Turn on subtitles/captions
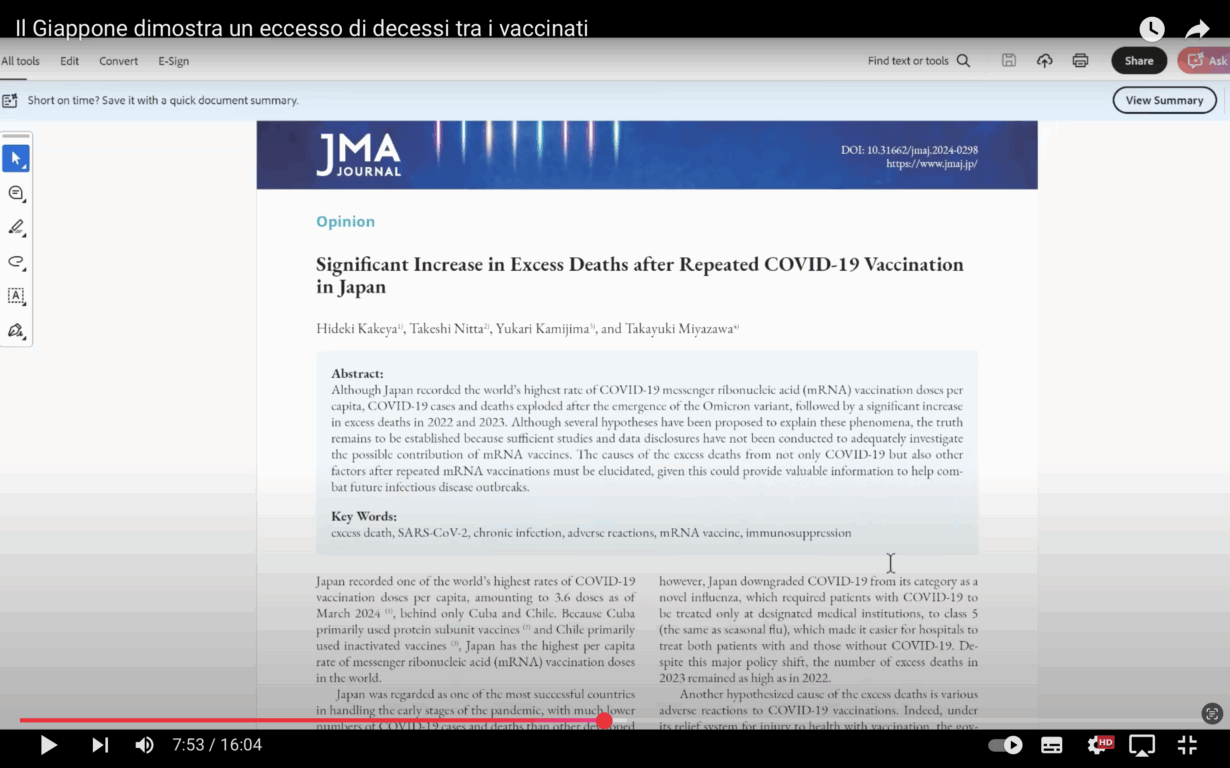Screen dimensions: 1230x768 click(x=1052, y=745)
